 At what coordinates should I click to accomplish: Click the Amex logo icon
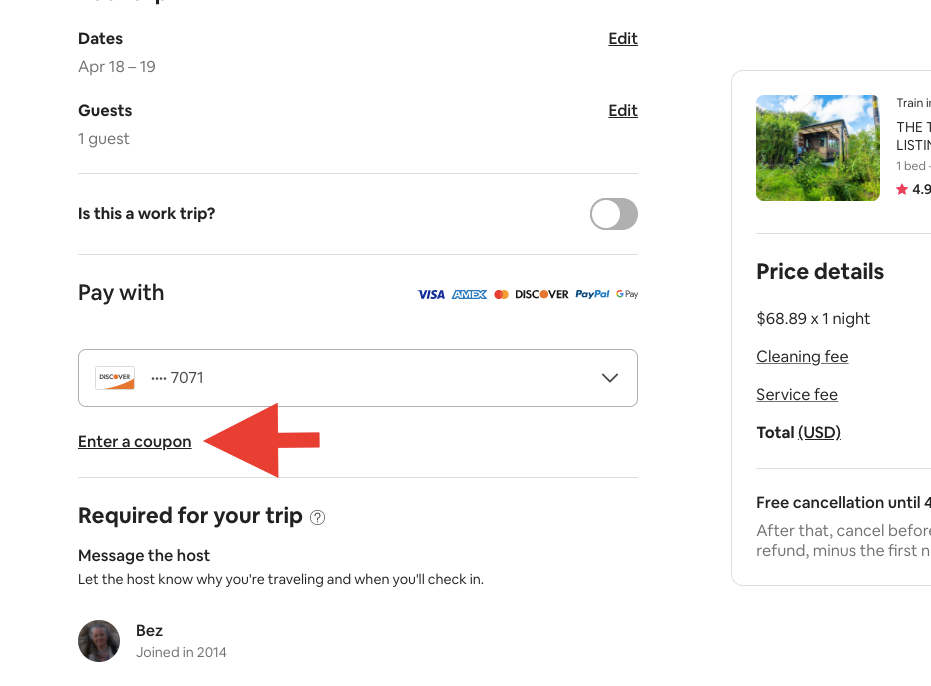(469, 294)
